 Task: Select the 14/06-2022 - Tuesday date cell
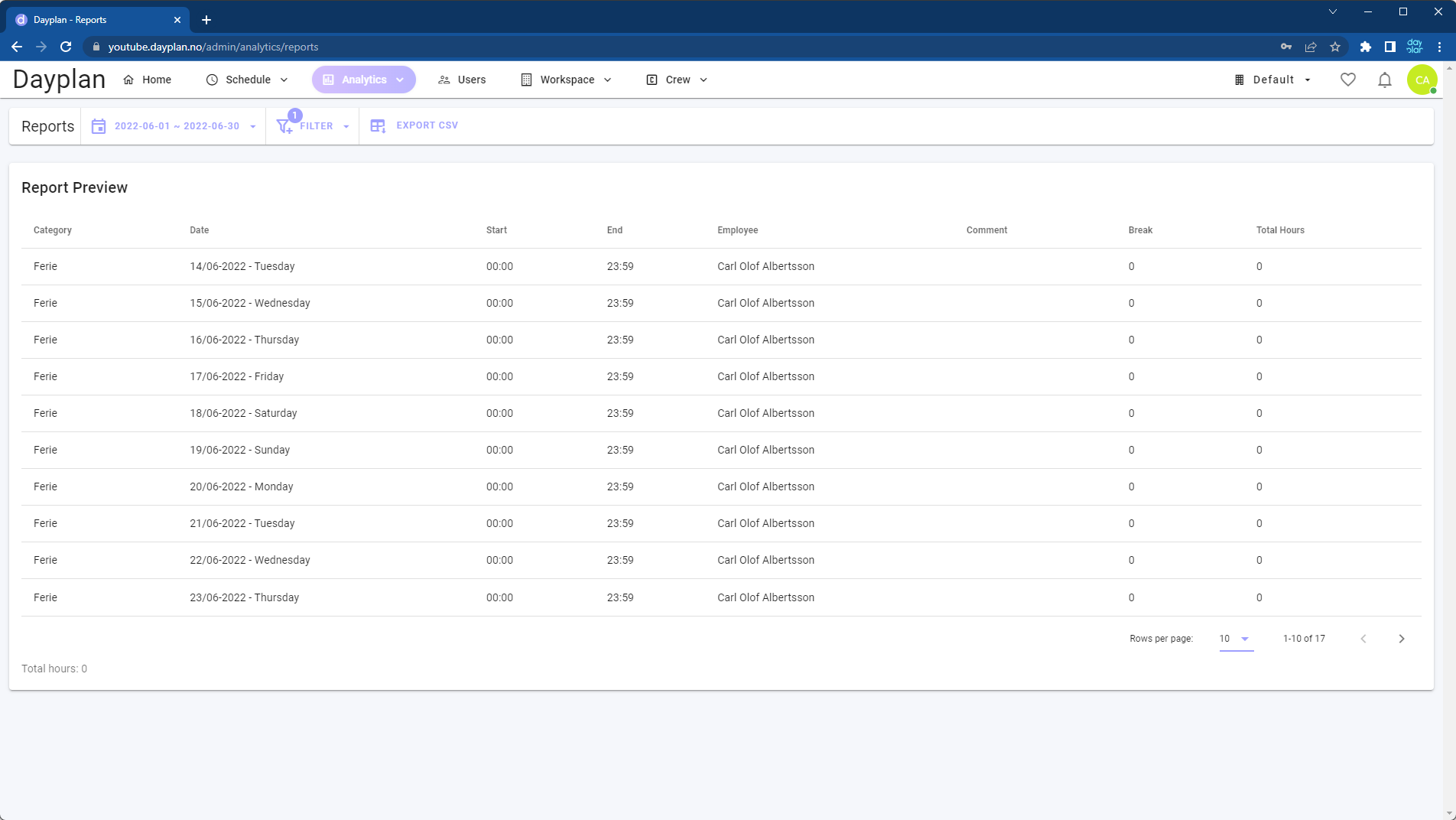(x=242, y=266)
